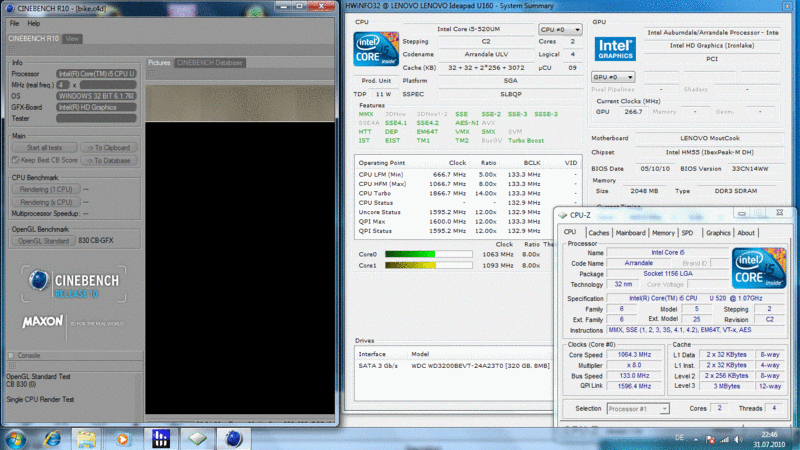Image resolution: width=800 pixels, height=450 pixels.
Task: Click the Action Center flag tray icon
Action: 710,439
